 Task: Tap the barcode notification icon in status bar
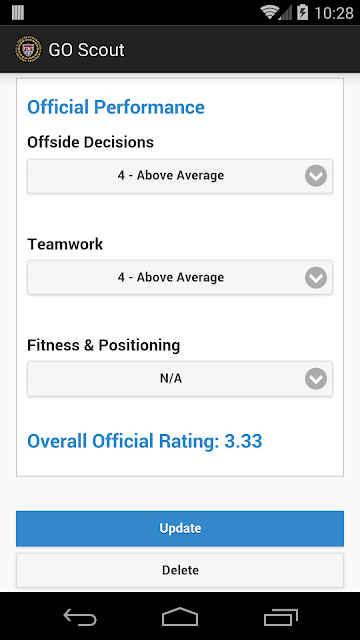pos(18,12)
